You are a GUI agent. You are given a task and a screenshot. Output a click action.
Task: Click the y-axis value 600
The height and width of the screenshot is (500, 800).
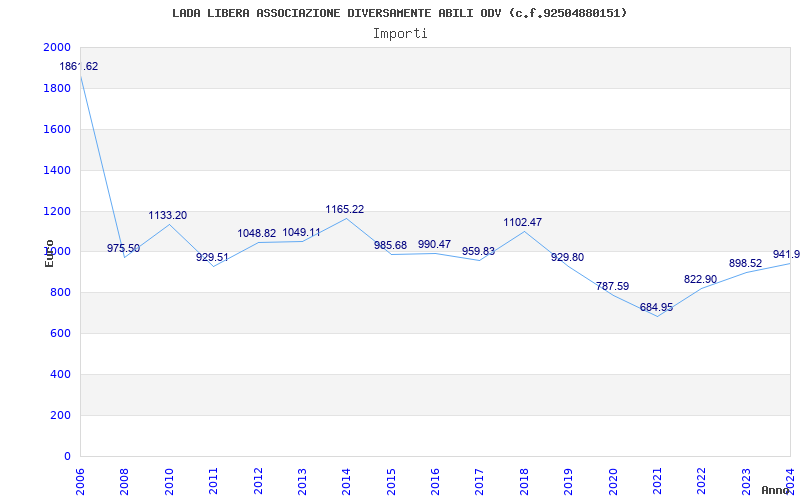(x=60, y=333)
